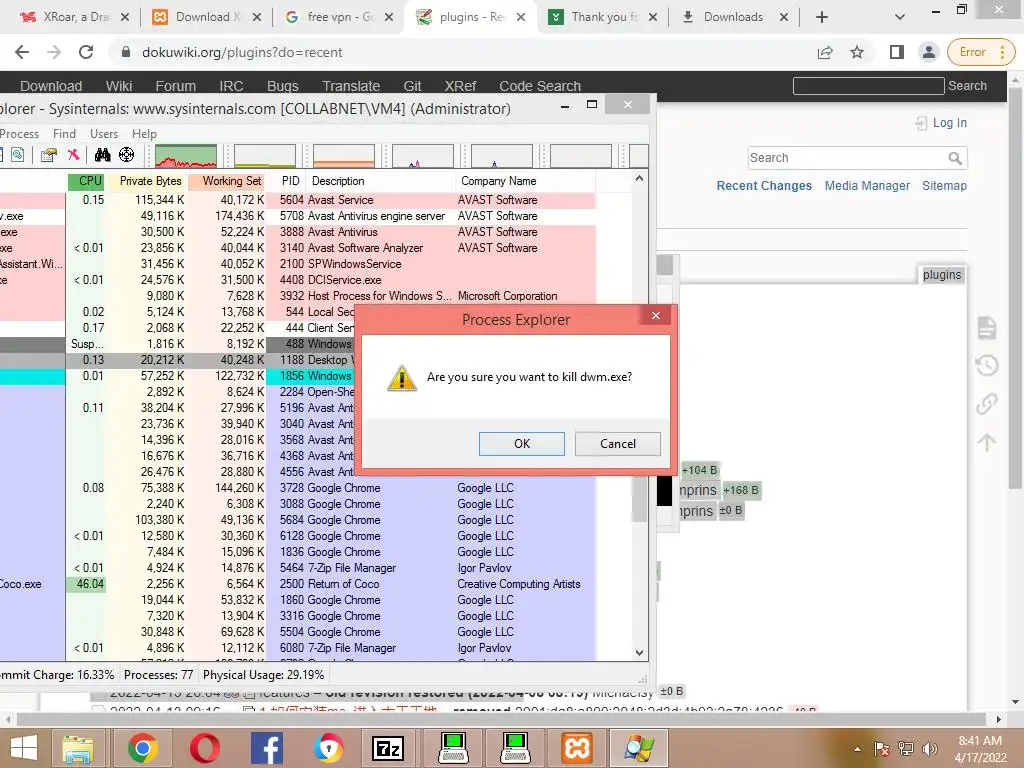Click the Back to top arrow icon
1024x768 pixels.
coord(986,442)
